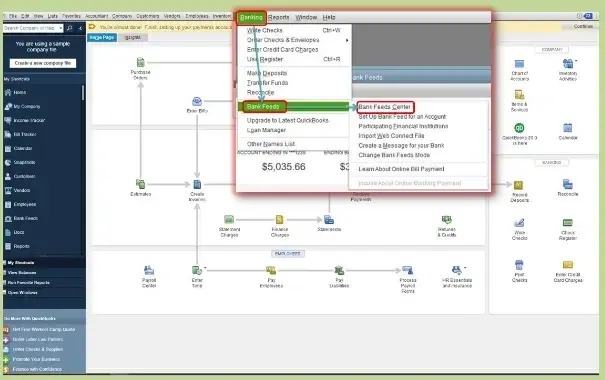Viewport: 605px width, 380px height.
Task: Switch to the Insights tab
Action: point(133,37)
